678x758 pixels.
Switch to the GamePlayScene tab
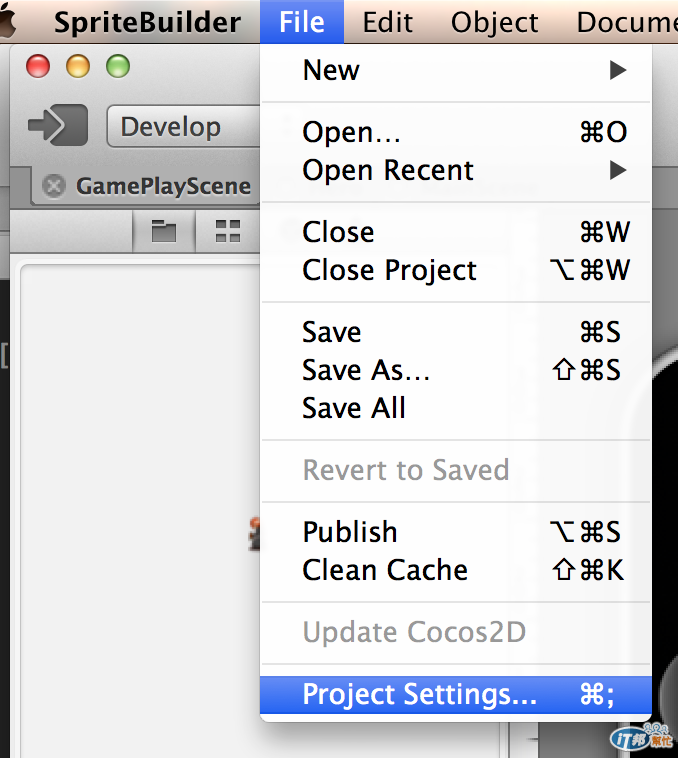click(x=163, y=186)
